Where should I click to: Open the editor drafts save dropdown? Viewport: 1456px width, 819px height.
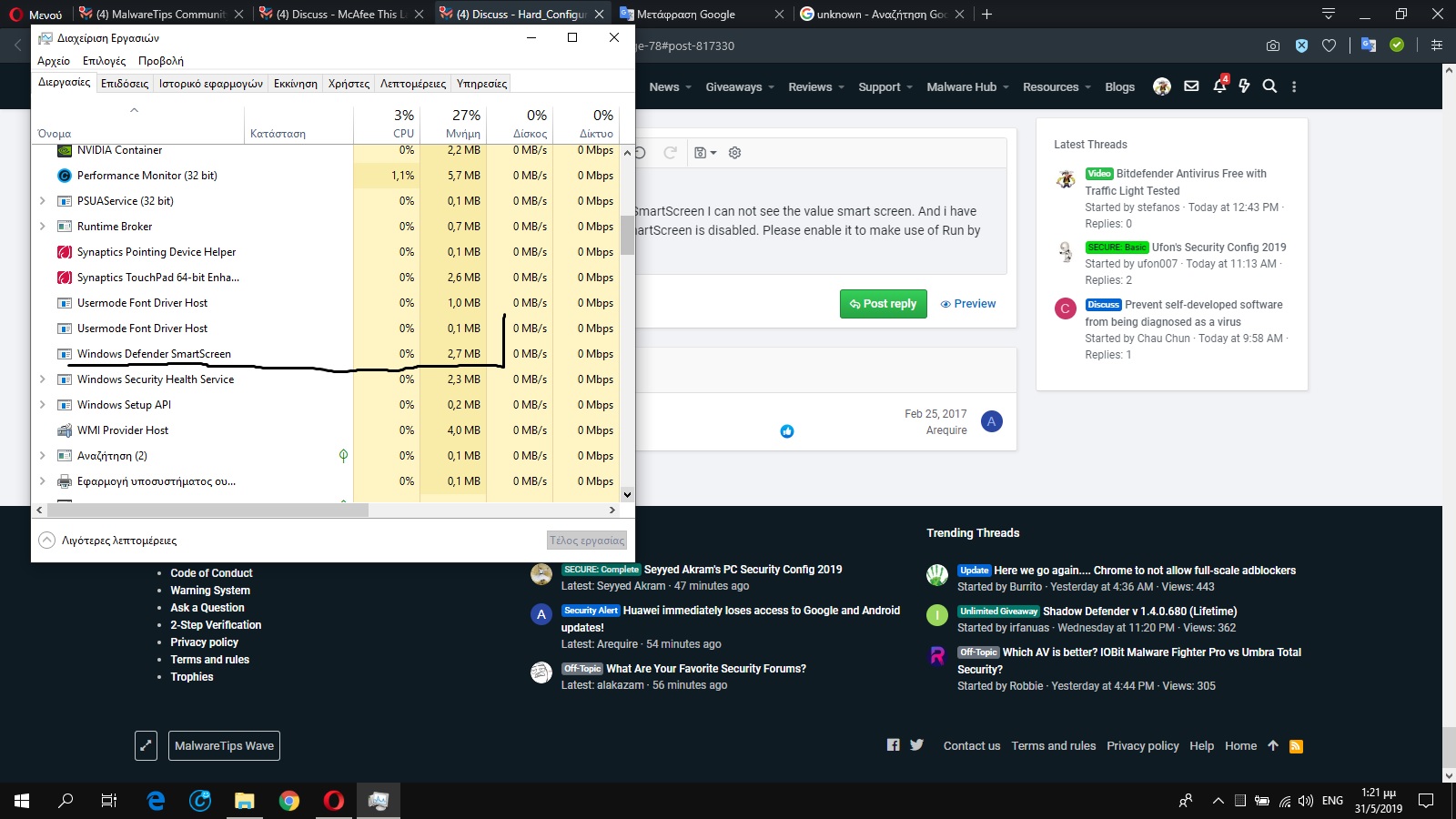point(705,153)
